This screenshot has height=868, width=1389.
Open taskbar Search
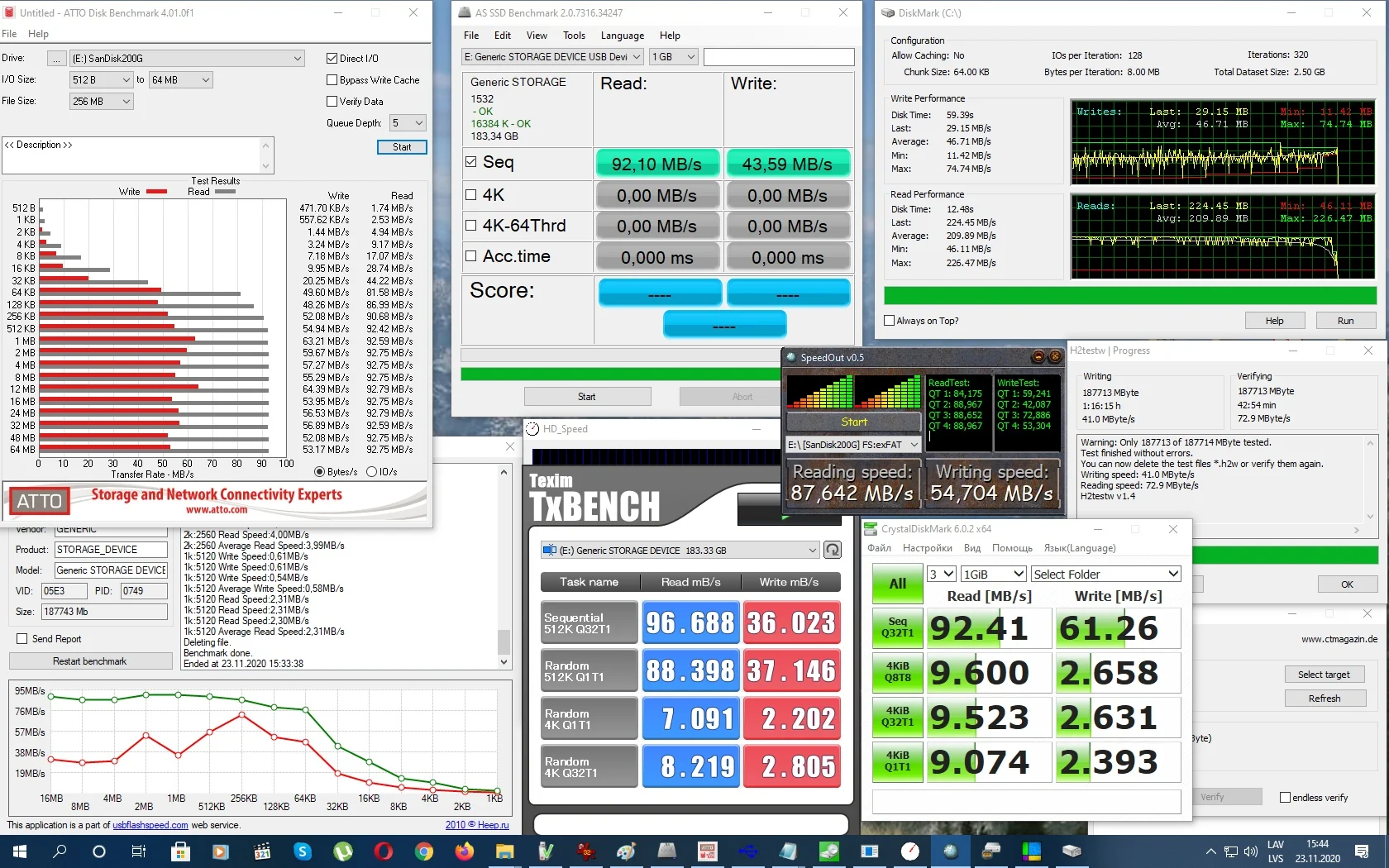(60, 851)
